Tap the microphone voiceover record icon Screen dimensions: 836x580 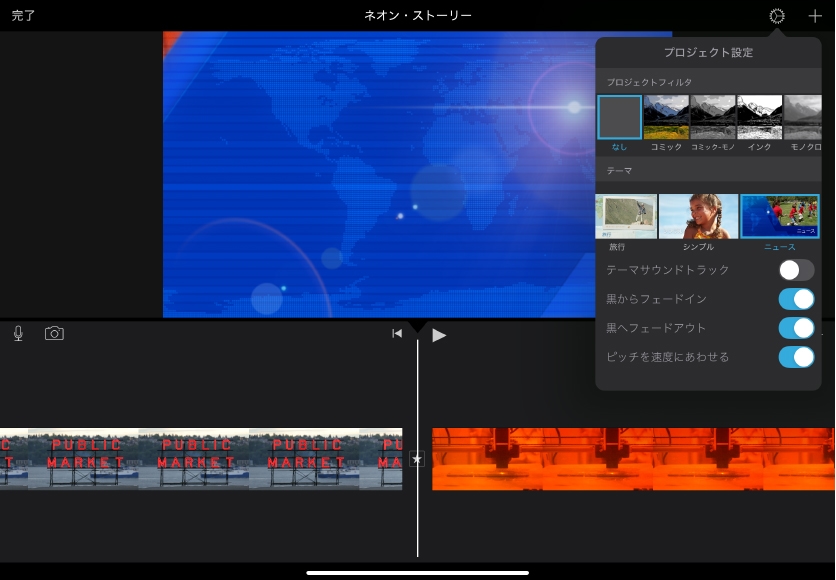coord(18,334)
